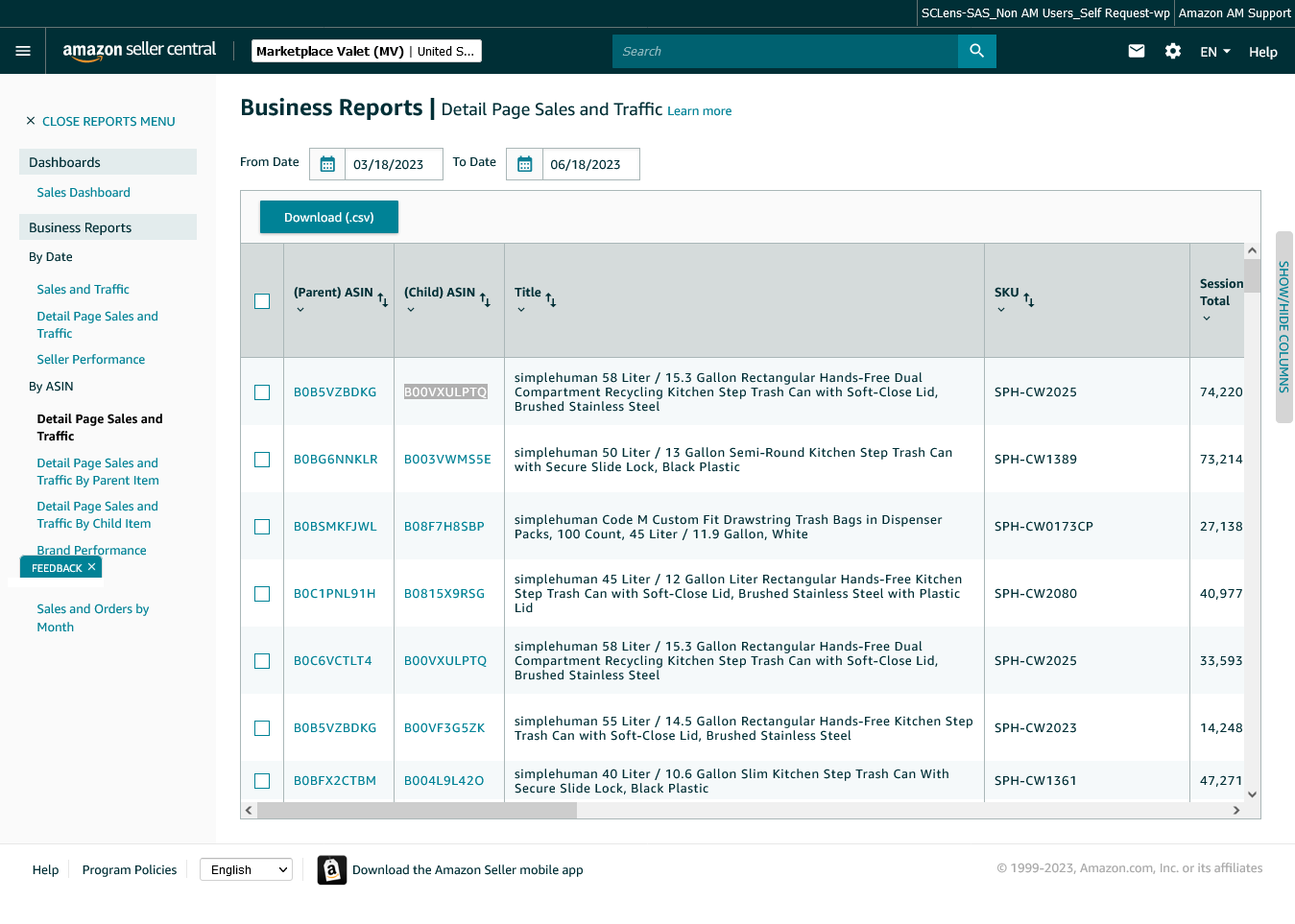Viewport: 1295px width, 924px height.
Task: Click horizontal scroll right arrow
Action: tap(1236, 810)
